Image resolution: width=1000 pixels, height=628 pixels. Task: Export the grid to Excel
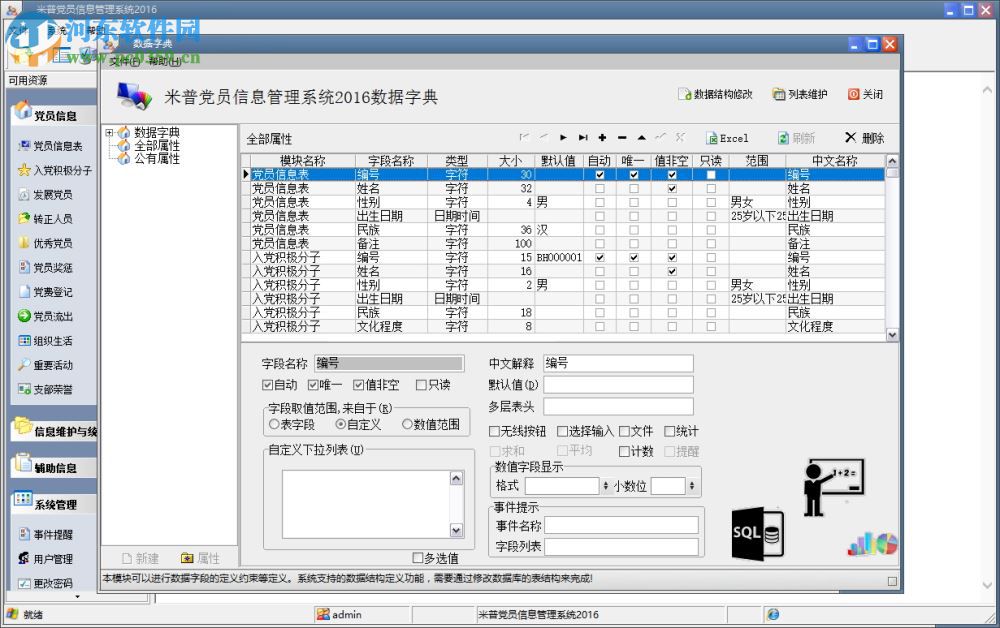click(727, 138)
